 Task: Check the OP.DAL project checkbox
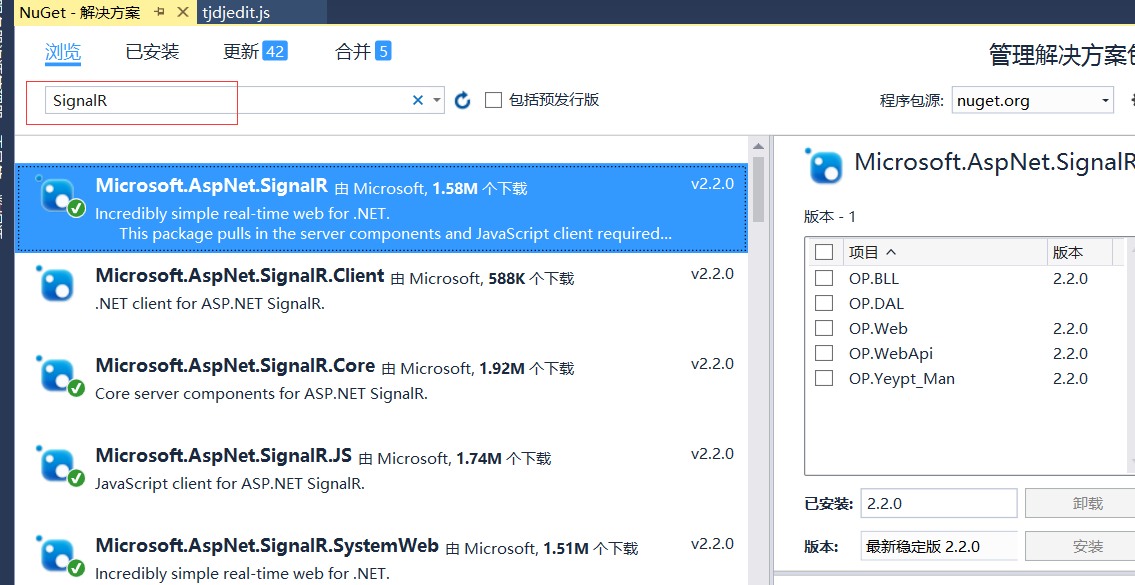(x=824, y=303)
